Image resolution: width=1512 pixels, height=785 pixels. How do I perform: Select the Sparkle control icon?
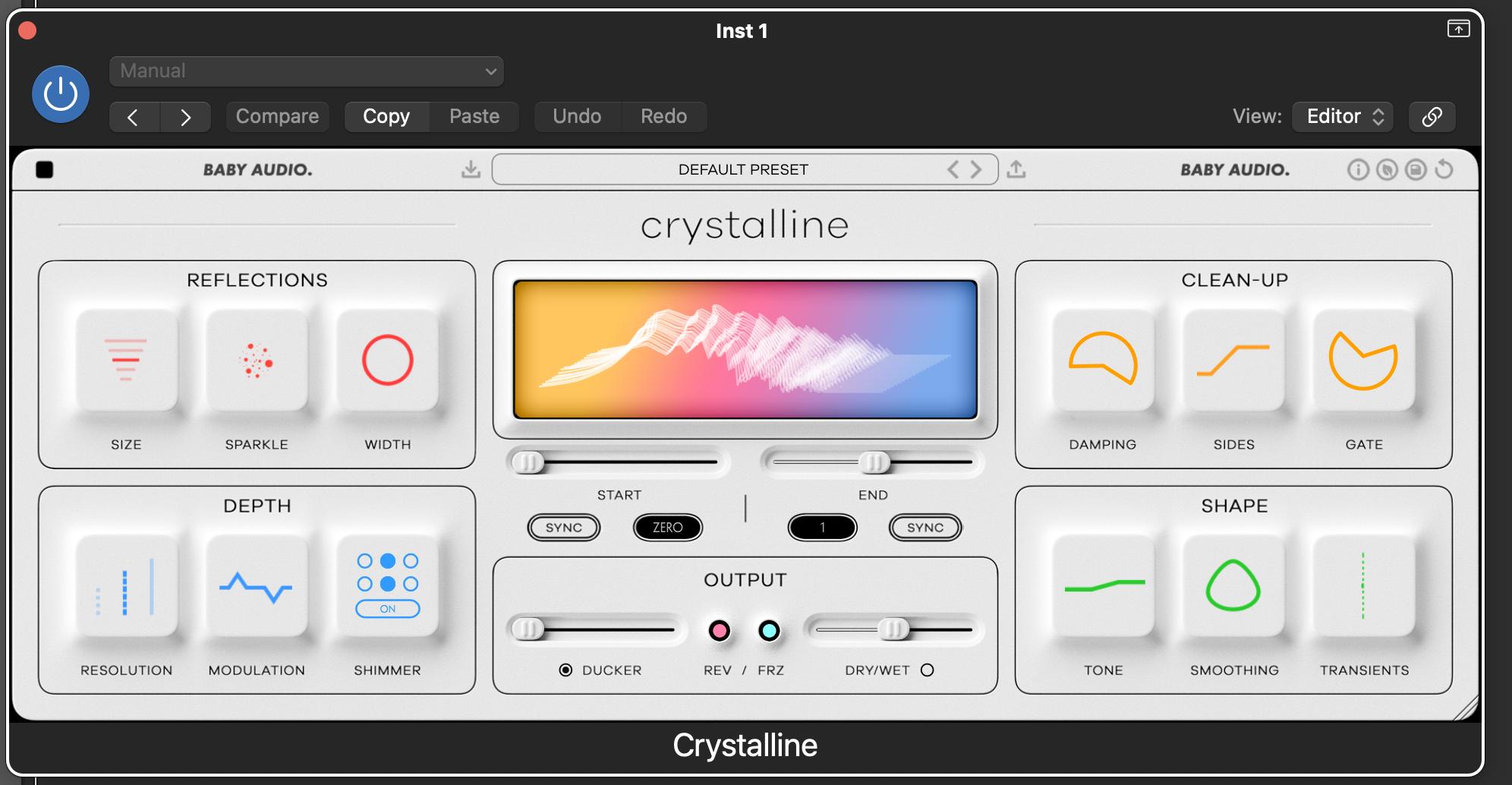pyautogui.click(x=257, y=360)
